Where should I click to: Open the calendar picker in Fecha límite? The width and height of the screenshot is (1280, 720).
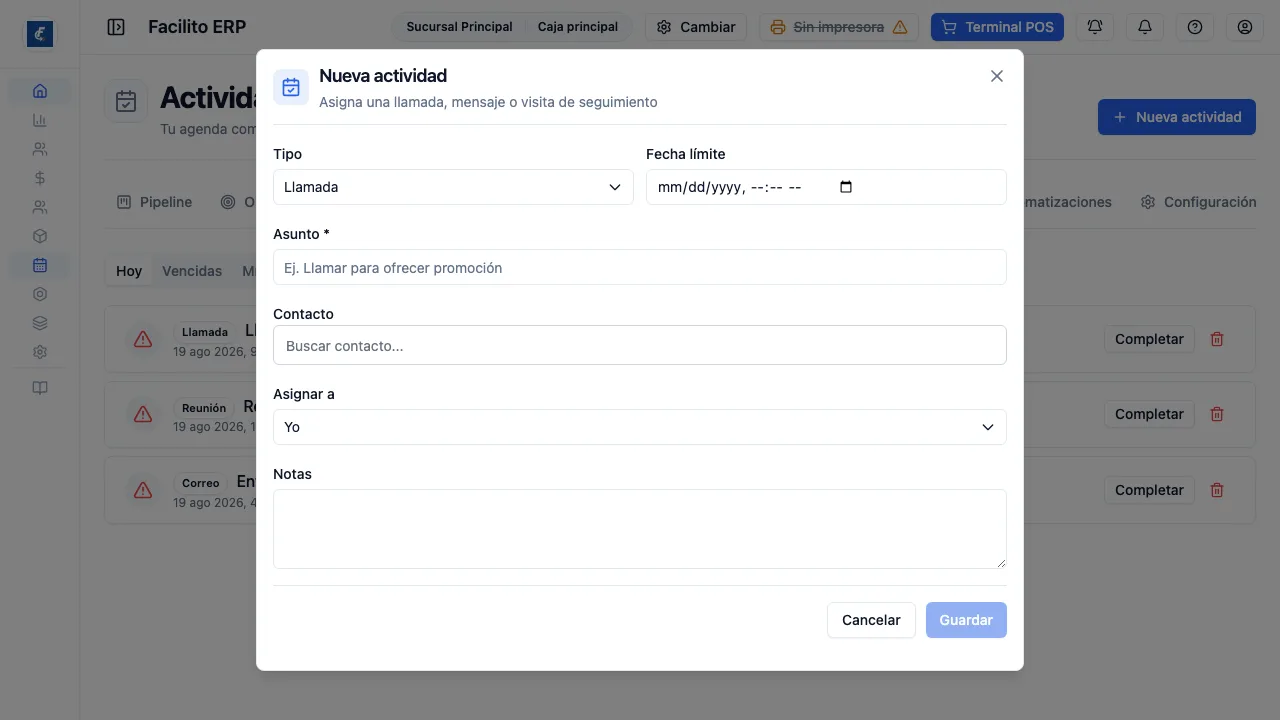[846, 187]
